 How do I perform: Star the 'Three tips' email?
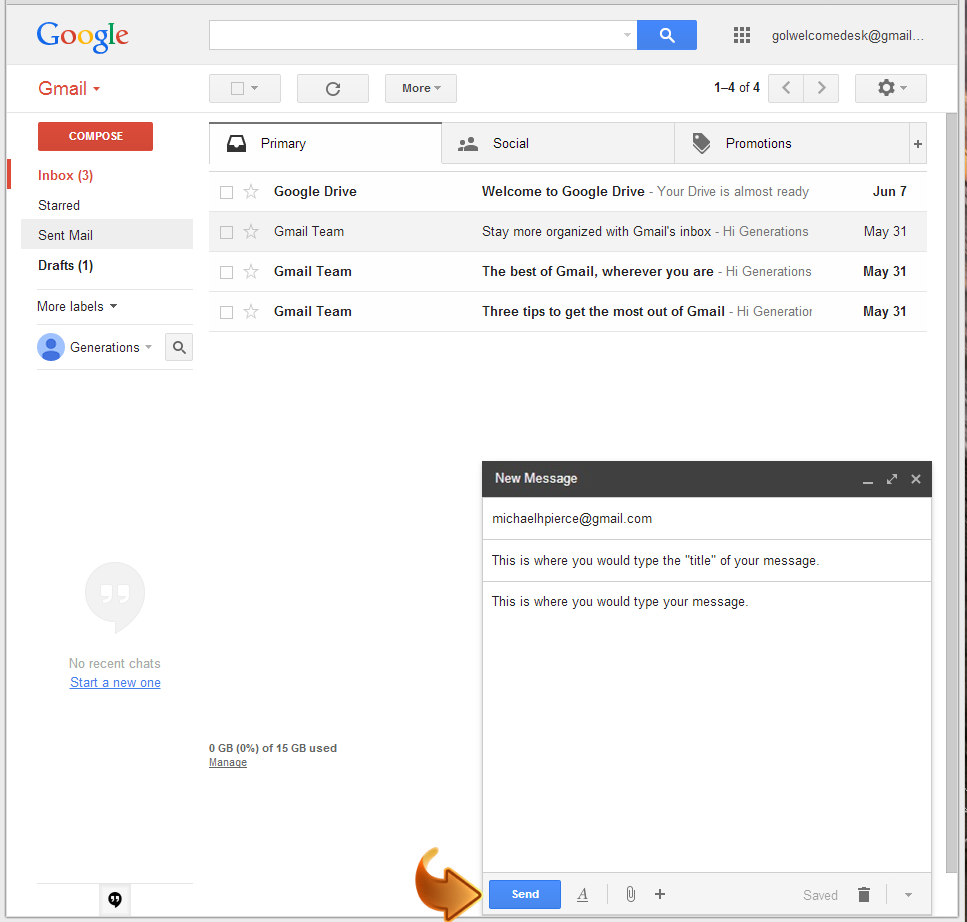[251, 312]
